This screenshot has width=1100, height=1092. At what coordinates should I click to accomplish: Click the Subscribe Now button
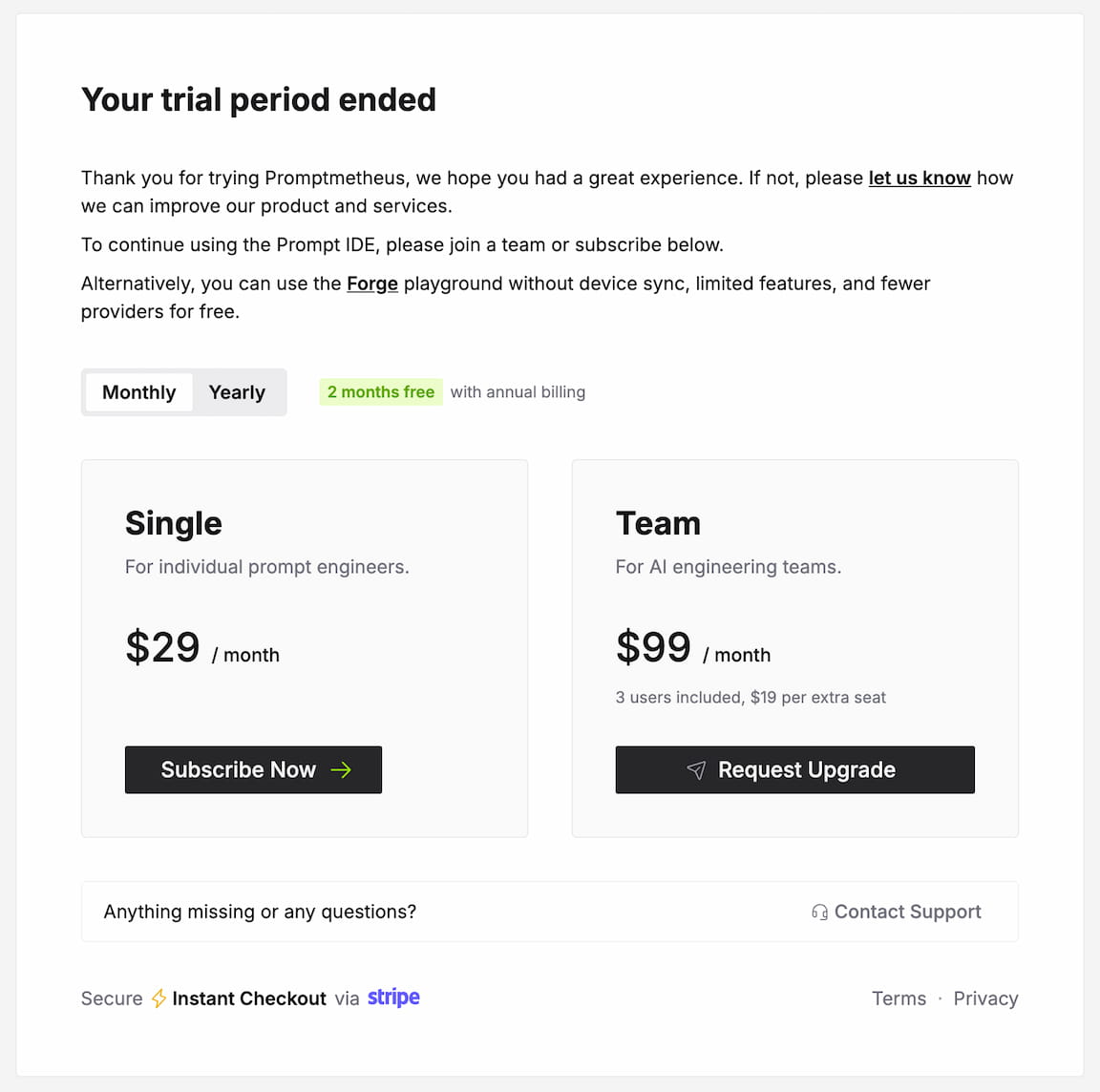[x=253, y=769]
